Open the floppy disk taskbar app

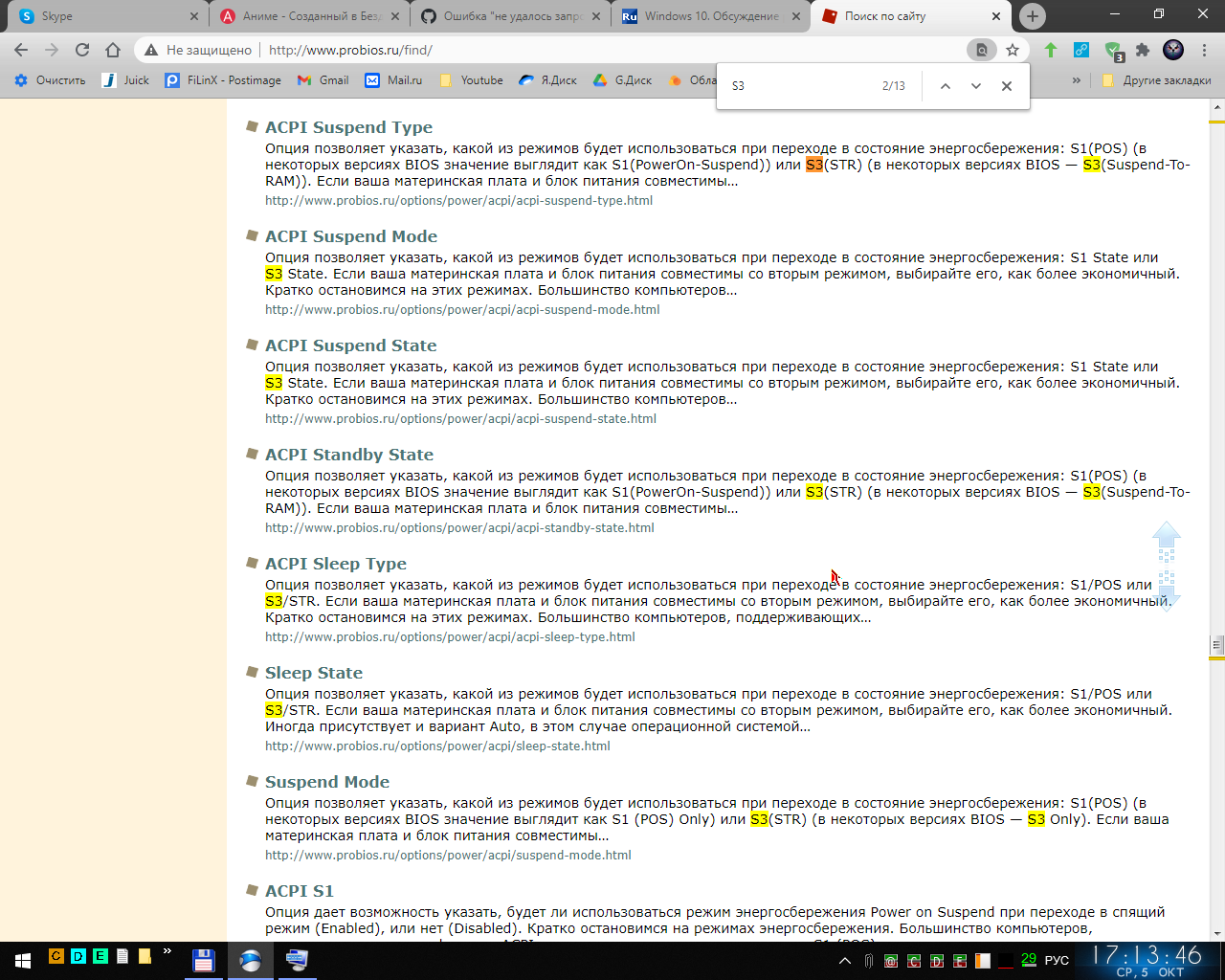coord(204,961)
